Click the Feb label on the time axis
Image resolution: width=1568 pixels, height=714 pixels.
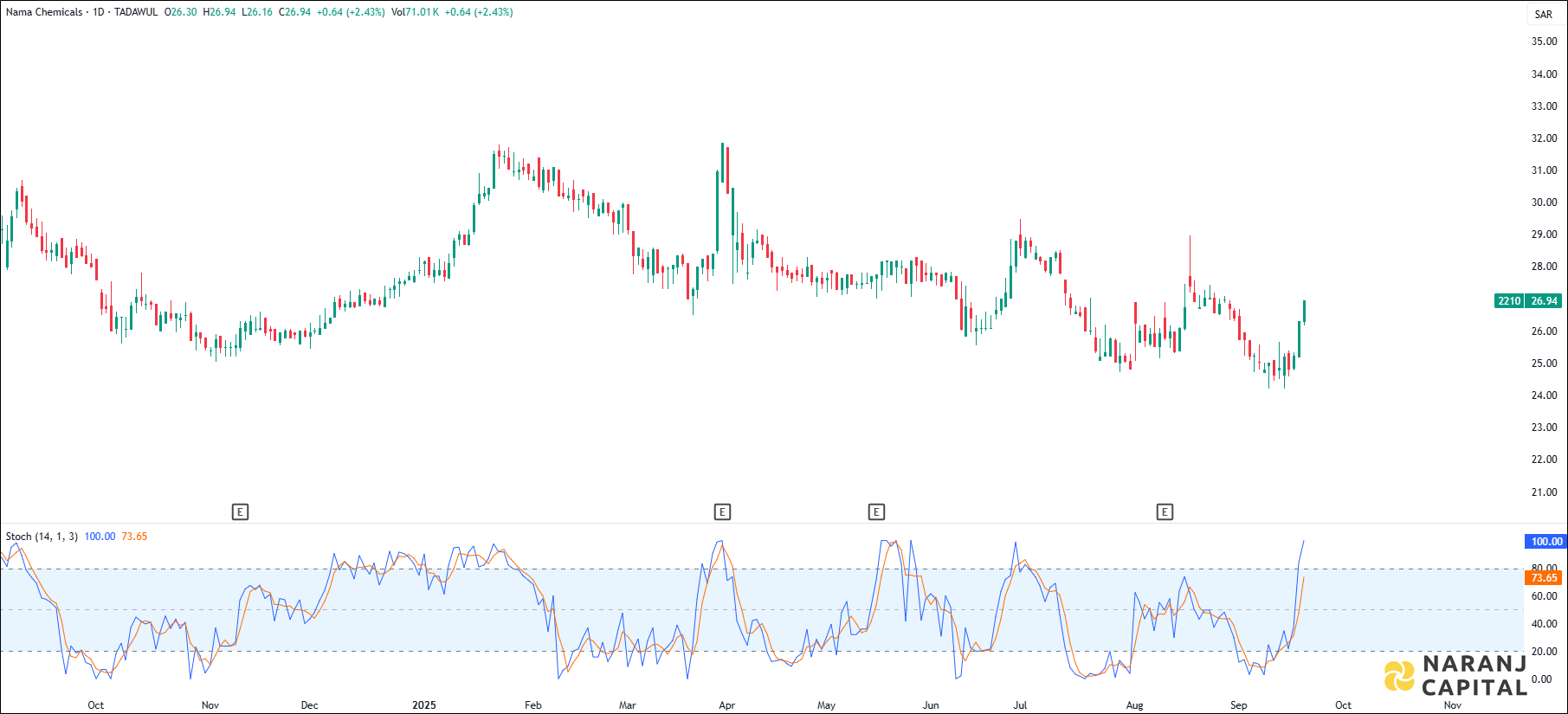(533, 705)
